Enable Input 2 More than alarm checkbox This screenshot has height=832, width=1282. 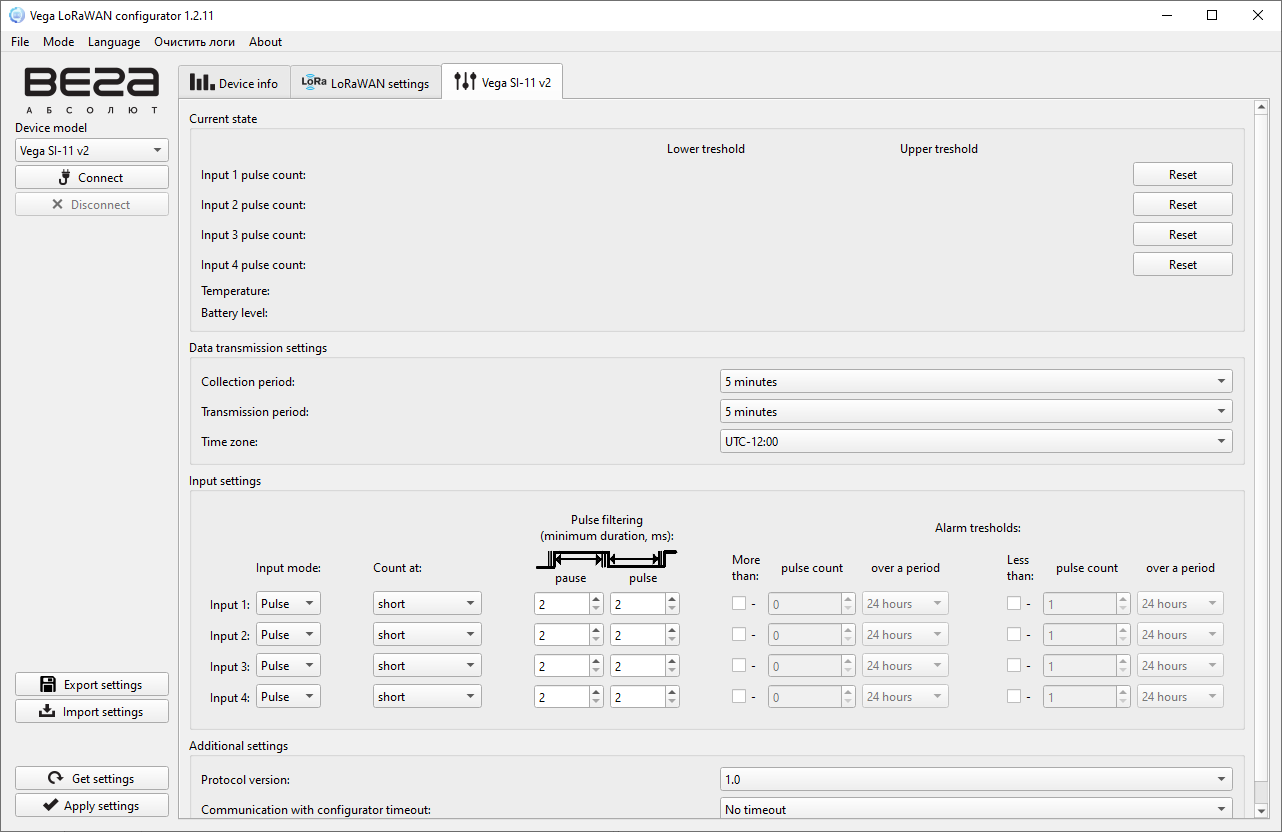tap(739, 635)
